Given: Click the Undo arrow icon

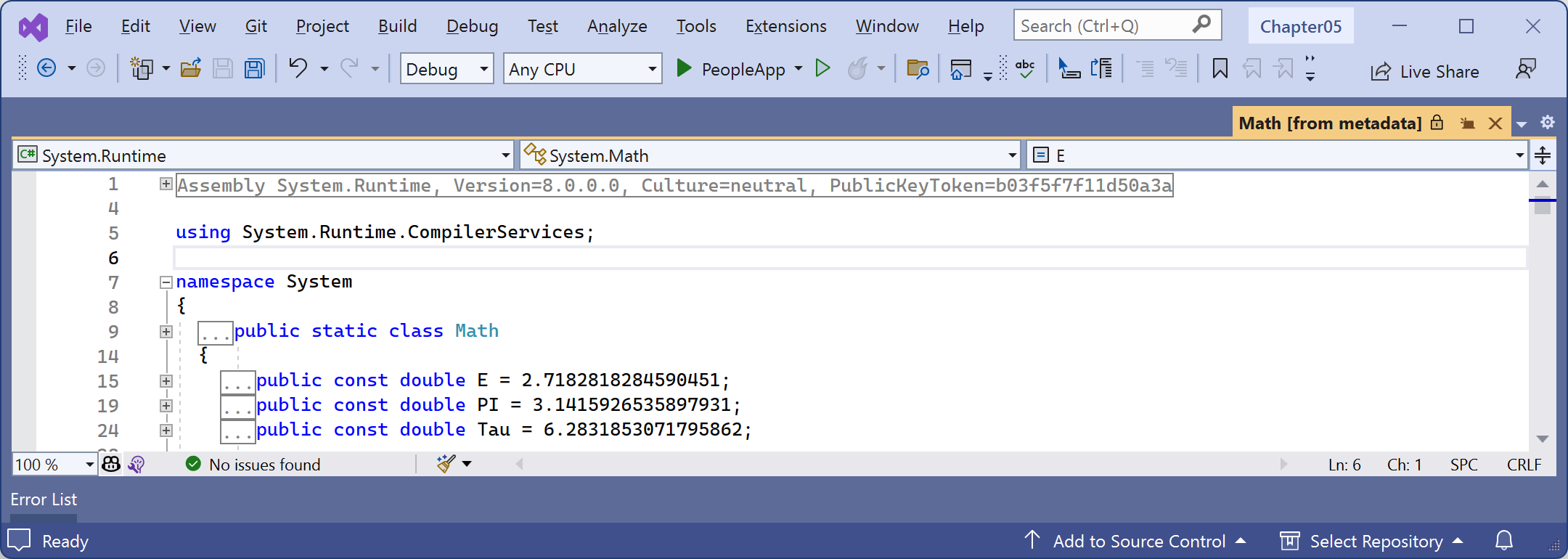Looking at the screenshot, I should tap(298, 68).
